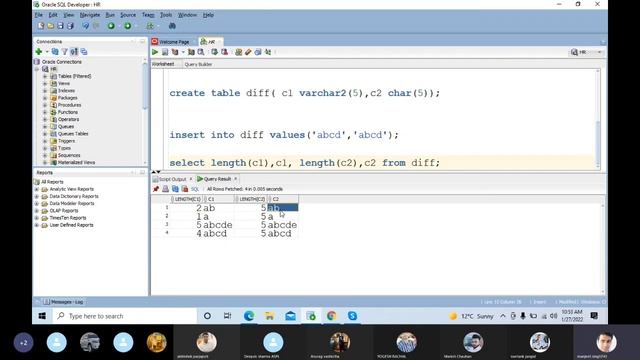Switch to the Script Output tab

pos(172,179)
